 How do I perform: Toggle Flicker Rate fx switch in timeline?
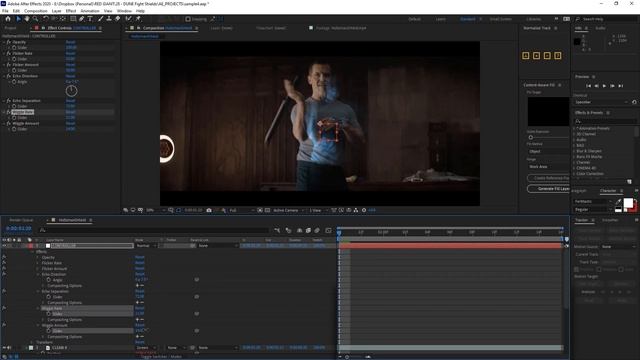tap(4, 263)
